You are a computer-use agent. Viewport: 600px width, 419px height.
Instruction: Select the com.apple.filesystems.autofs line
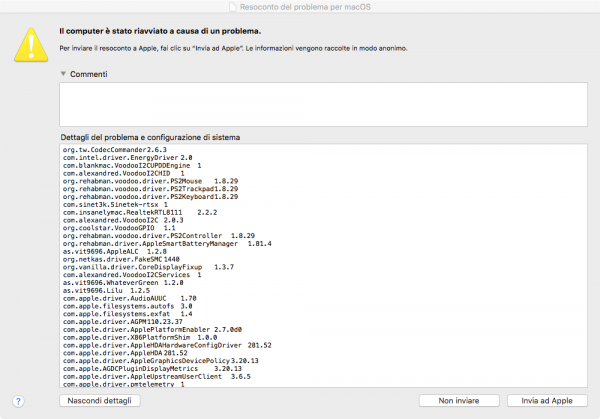click(127, 306)
